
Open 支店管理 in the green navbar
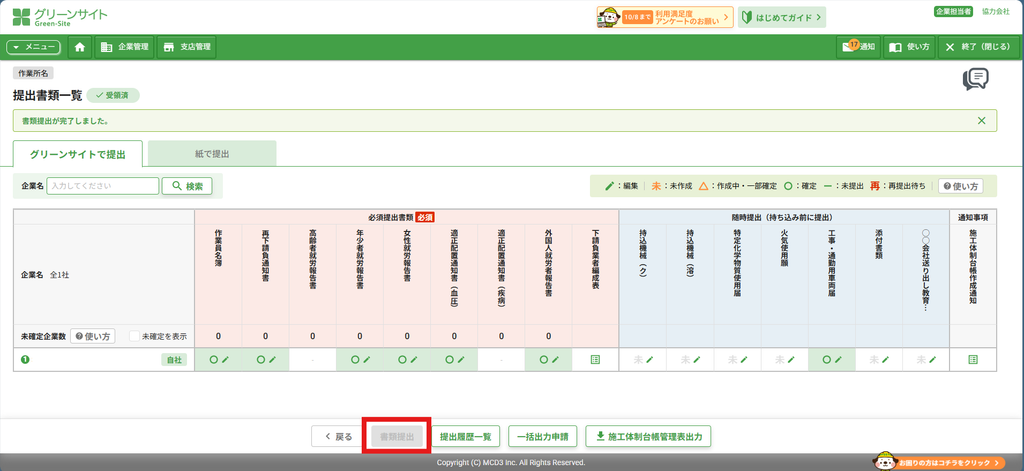pos(187,47)
